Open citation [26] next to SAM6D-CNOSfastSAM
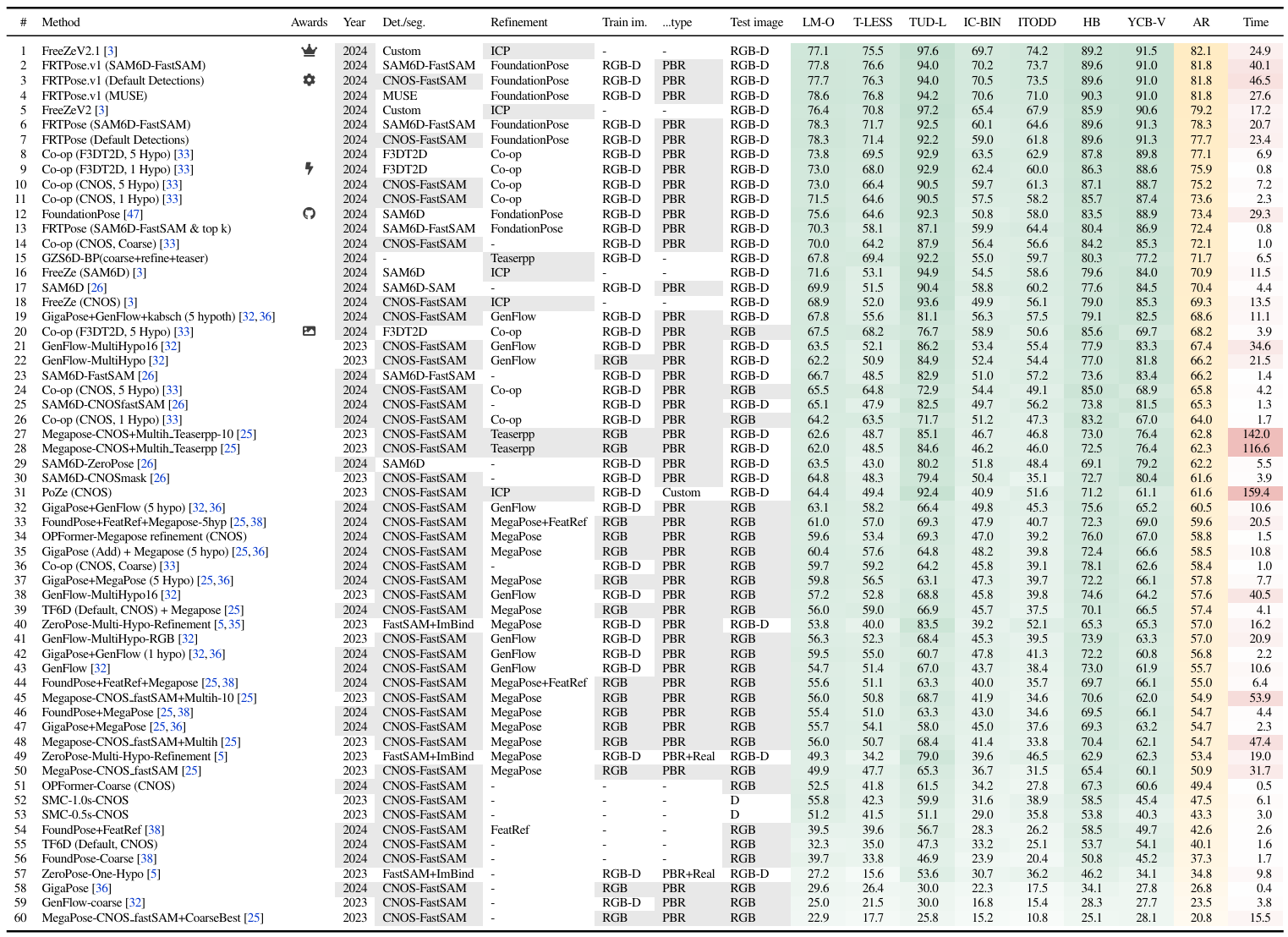This screenshot has height=937, width=1288. [x=178, y=404]
